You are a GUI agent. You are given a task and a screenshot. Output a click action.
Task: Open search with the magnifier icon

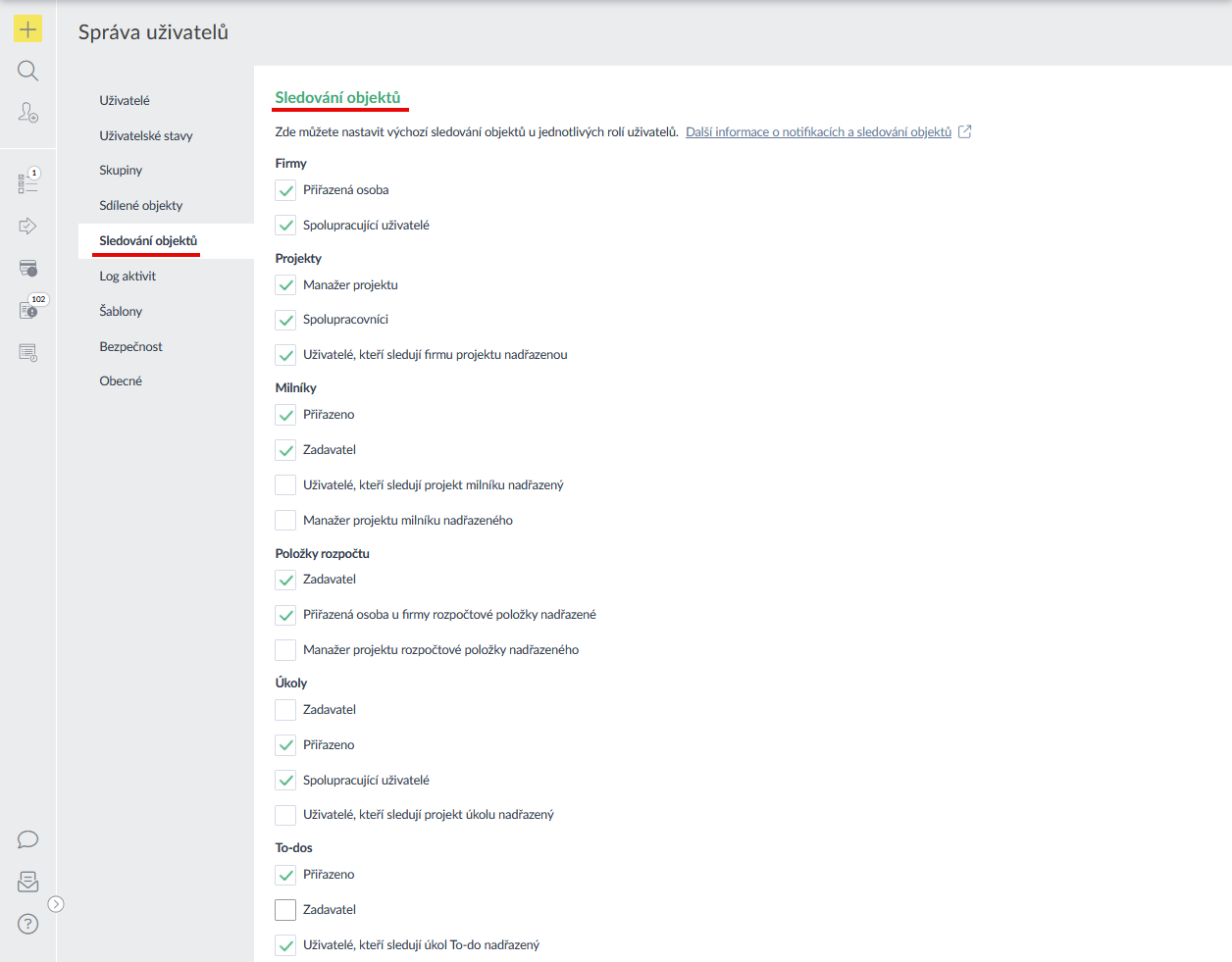[27, 71]
